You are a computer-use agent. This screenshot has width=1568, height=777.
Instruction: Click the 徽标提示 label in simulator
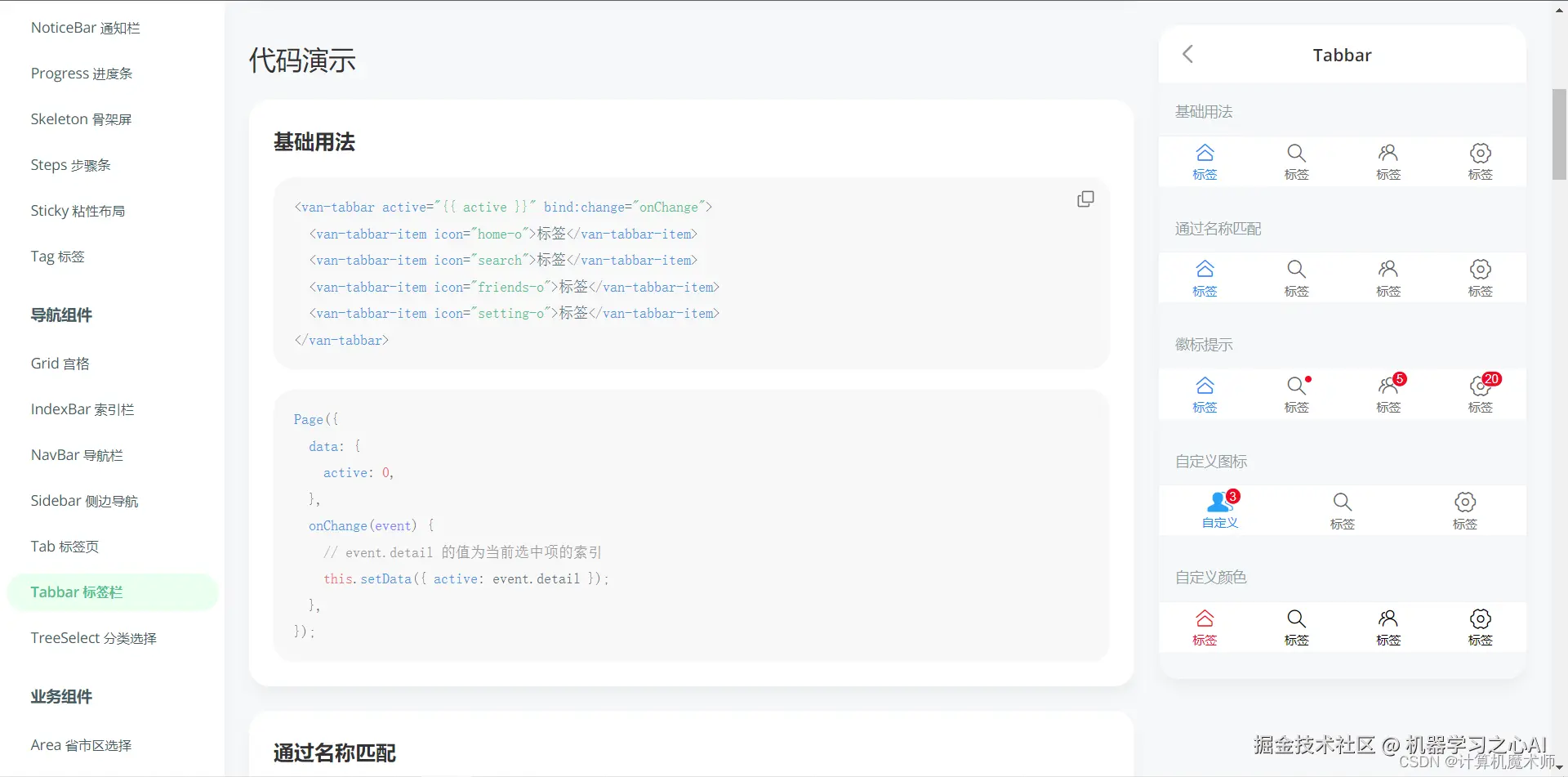tap(1204, 345)
